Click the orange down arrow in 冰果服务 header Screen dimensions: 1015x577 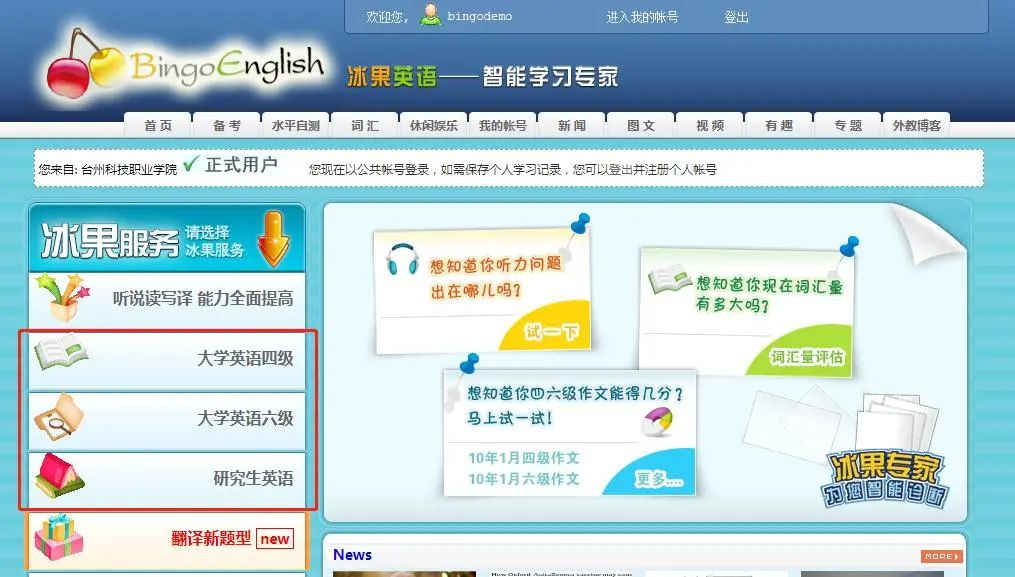pos(273,239)
